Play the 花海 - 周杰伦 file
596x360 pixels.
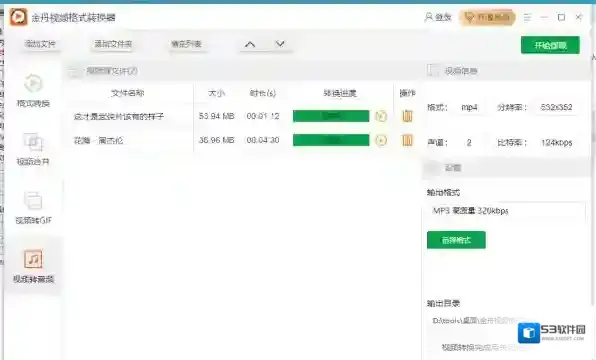click(381, 140)
